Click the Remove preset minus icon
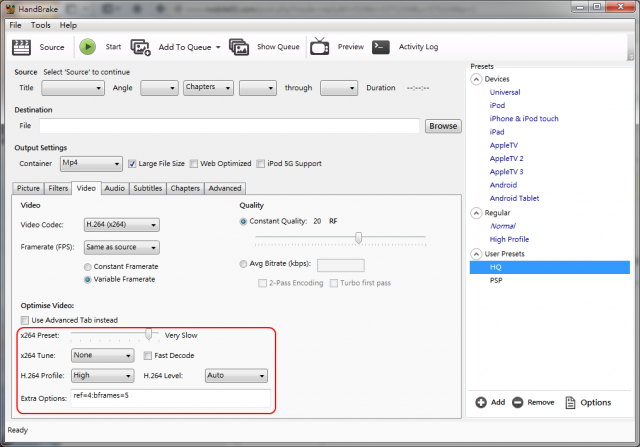This screenshot has width=640, height=447. tap(518, 403)
